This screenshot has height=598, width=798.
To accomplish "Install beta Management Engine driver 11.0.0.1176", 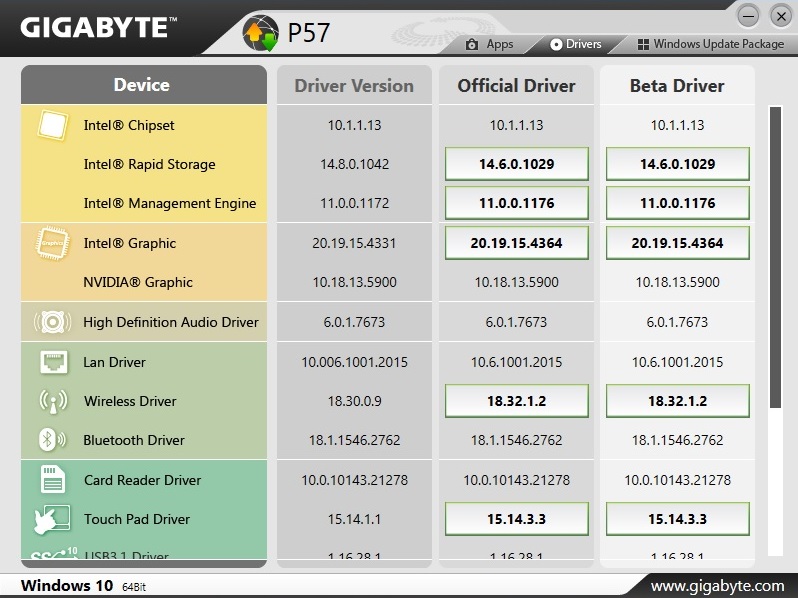I will point(677,203).
